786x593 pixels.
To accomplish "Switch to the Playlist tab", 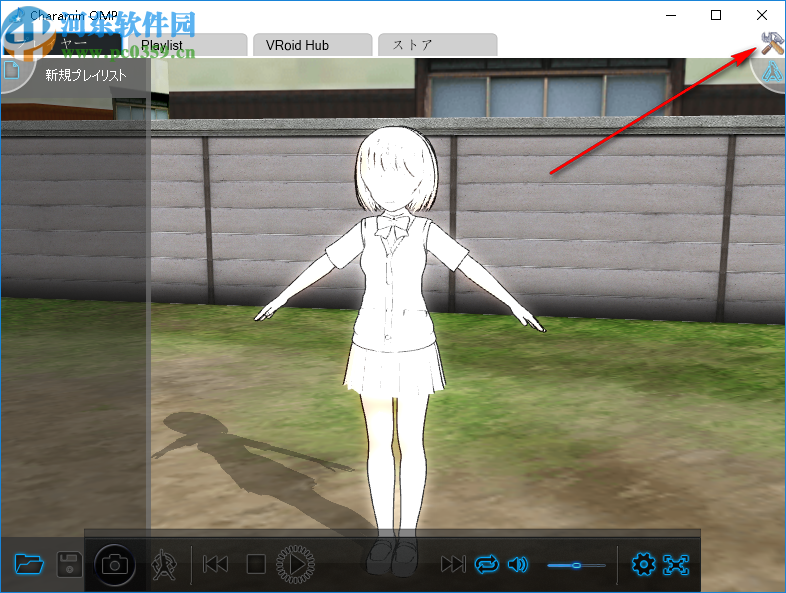I will pos(187,45).
